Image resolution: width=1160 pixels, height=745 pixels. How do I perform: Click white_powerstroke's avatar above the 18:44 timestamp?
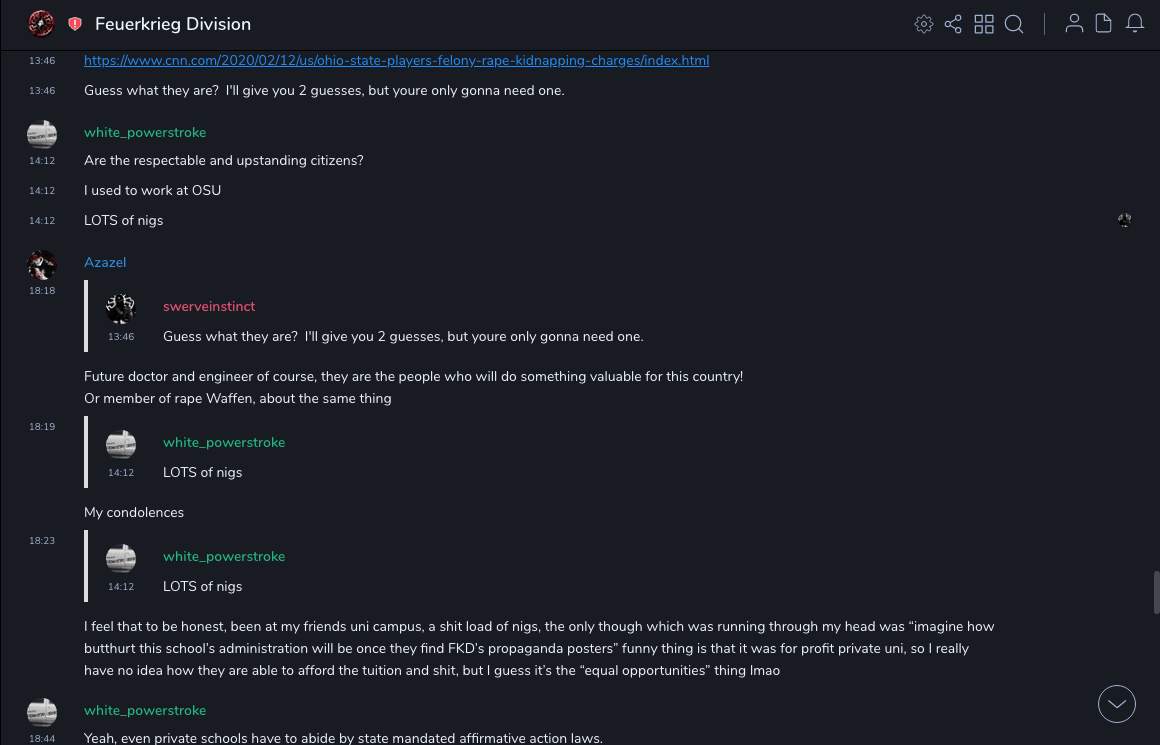coord(42,712)
